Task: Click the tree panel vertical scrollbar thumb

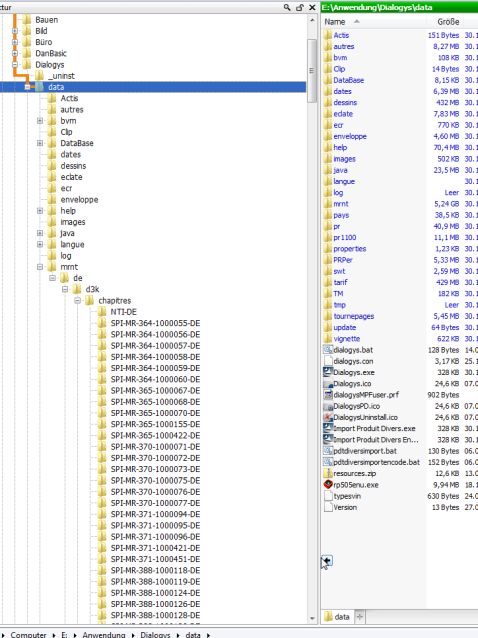Action: tap(312, 70)
